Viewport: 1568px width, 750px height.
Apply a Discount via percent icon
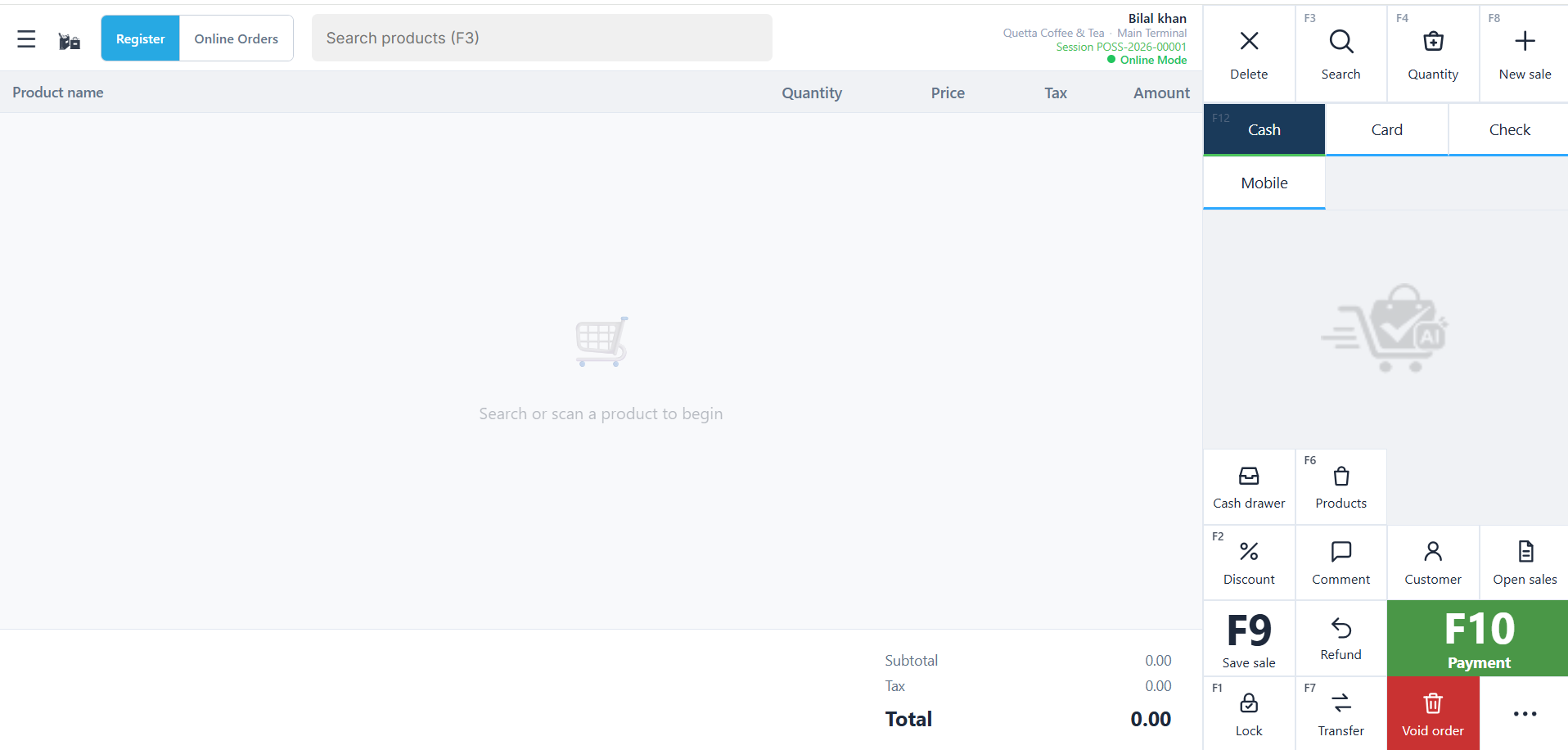tap(1249, 562)
